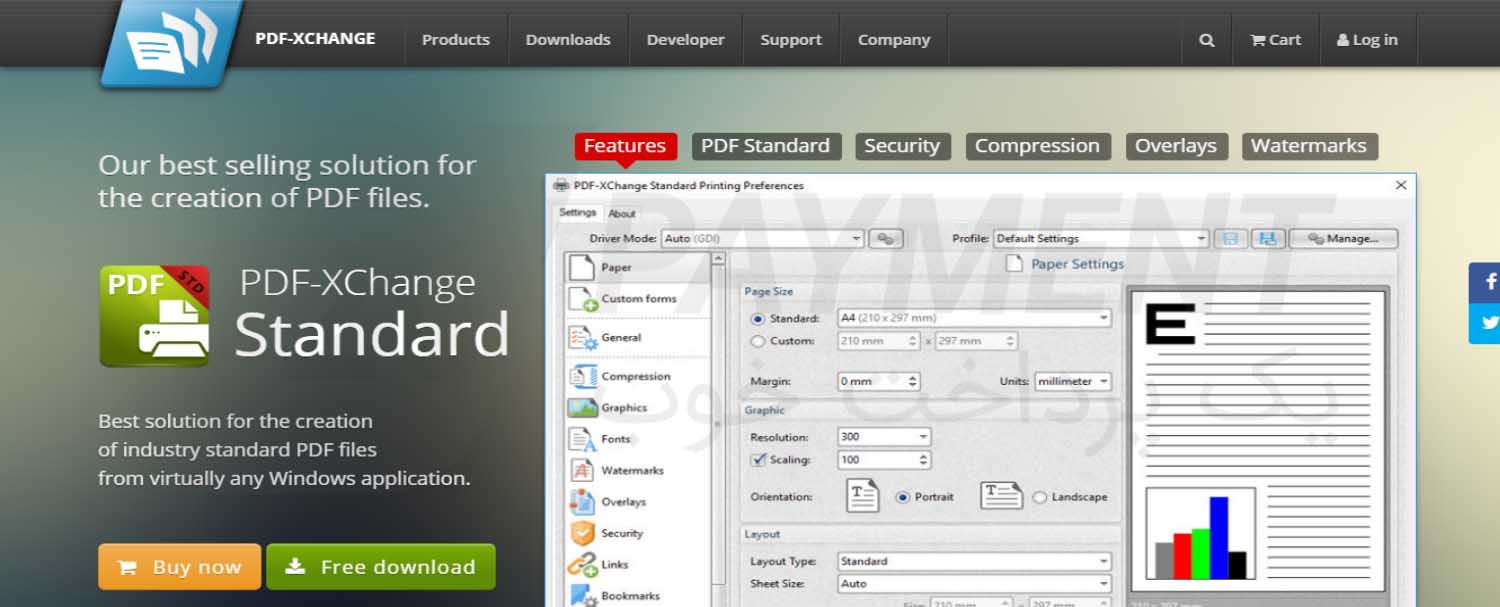Viewport: 1500px width, 607px height.
Task: Open the Layout Type Standard dropdown
Action: [974, 561]
